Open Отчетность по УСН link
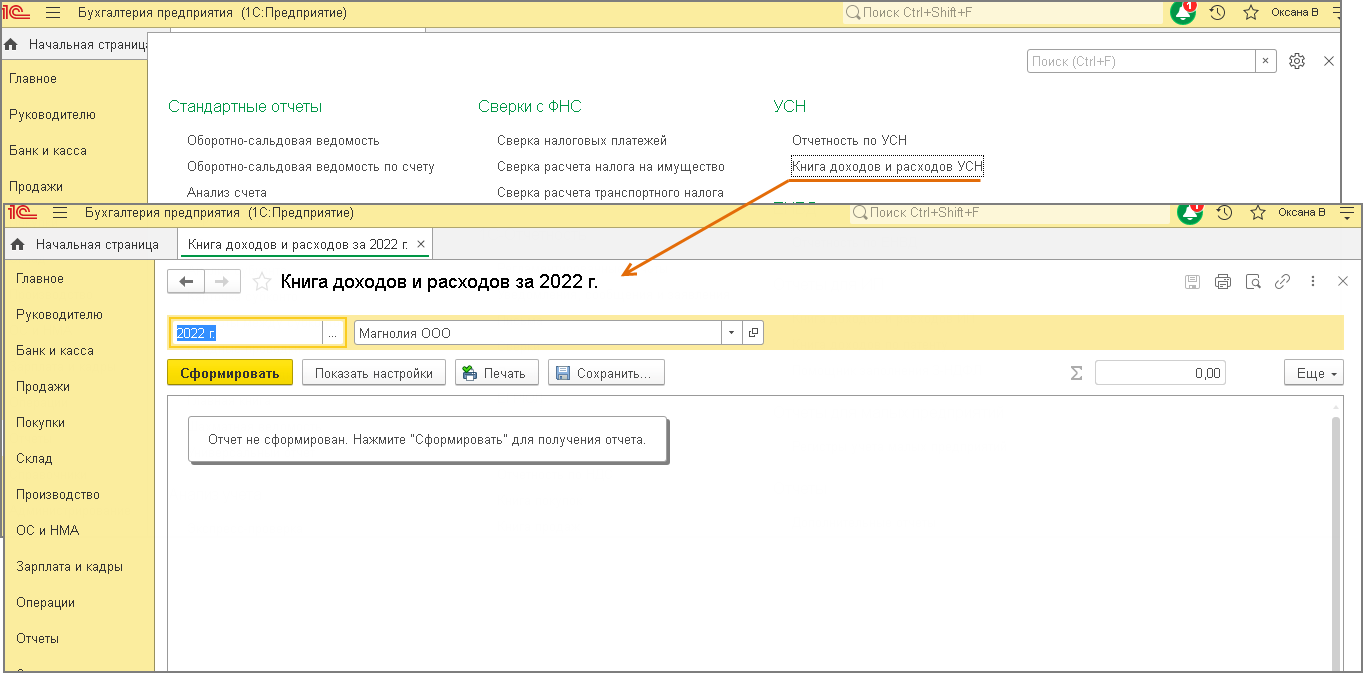Screen dimensions: 1365x675 click(849, 141)
